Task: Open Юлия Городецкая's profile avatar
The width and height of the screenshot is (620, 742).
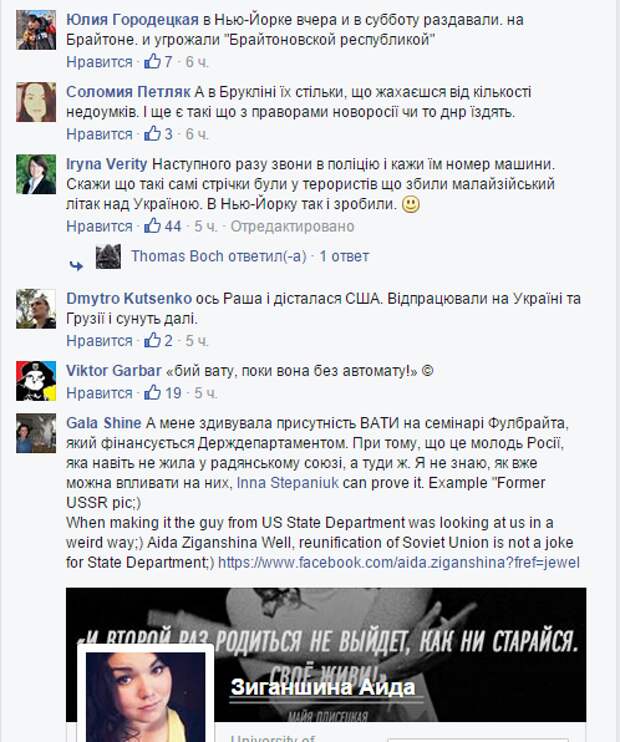Action: pyautogui.click(x=36, y=30)
